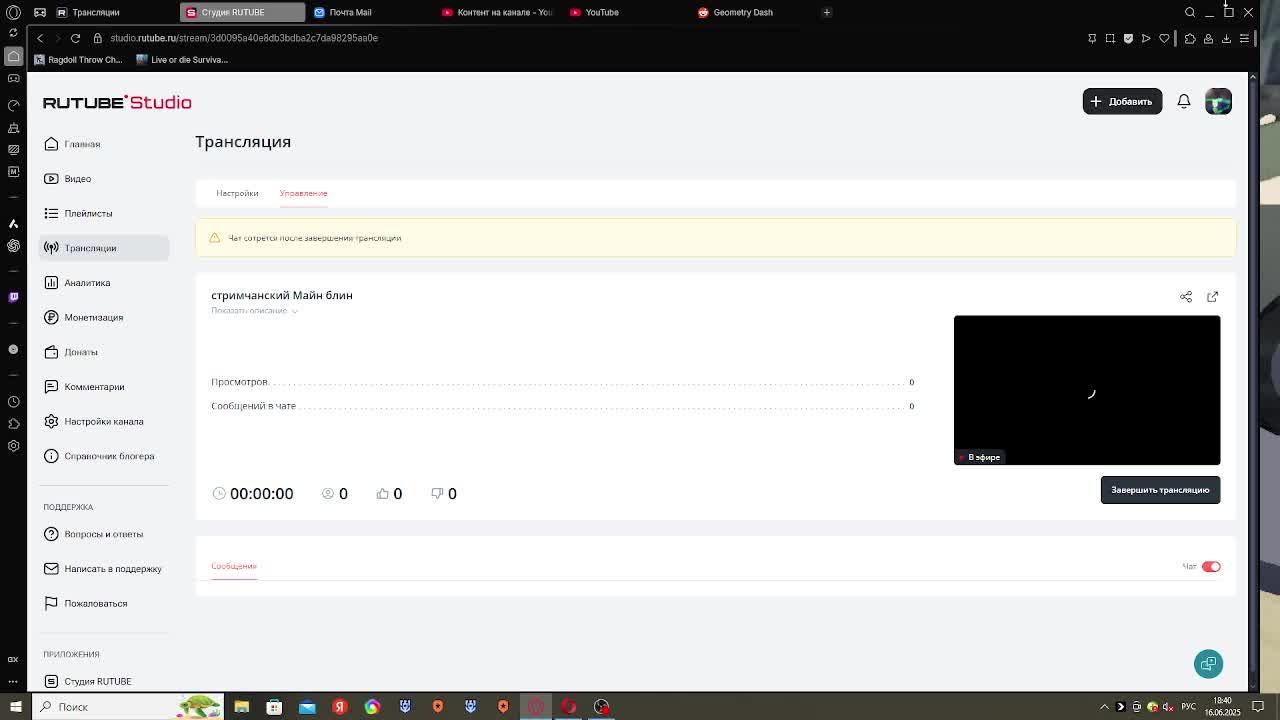Click the share stream icon
This screenshot has width=1280, height=720.
tap(1186, 297)
